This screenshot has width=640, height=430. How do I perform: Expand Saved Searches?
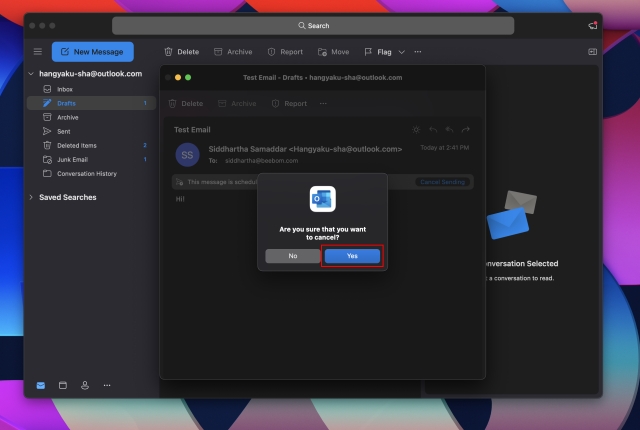point(31,197)
